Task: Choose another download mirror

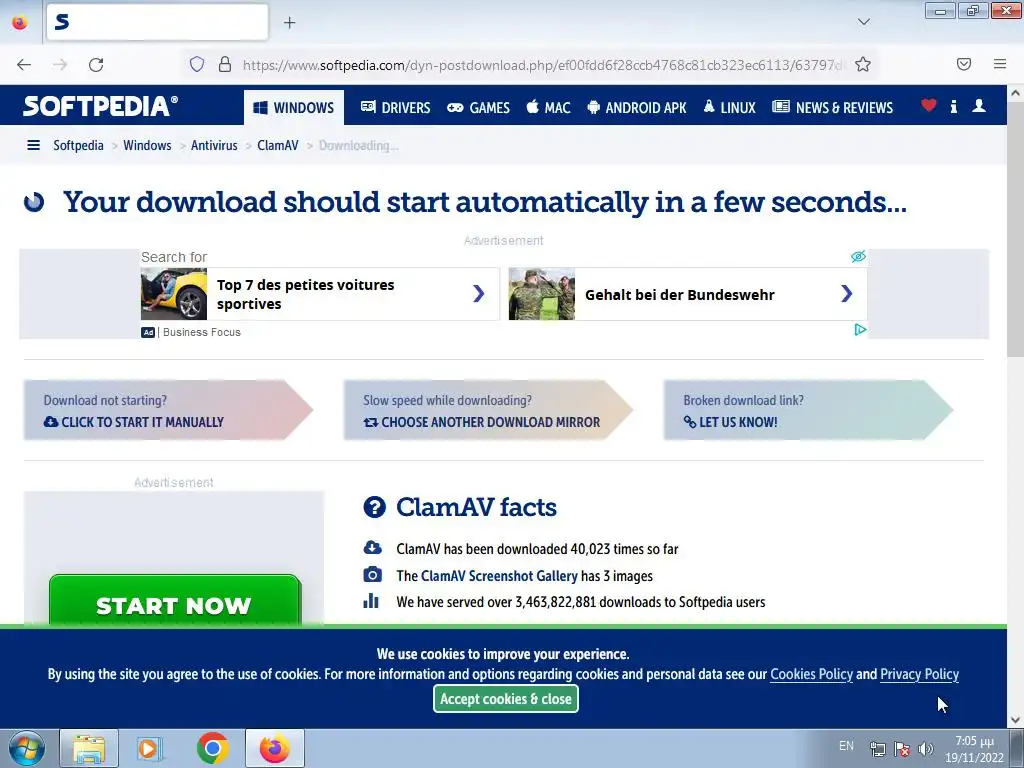Action: (482, 422)
